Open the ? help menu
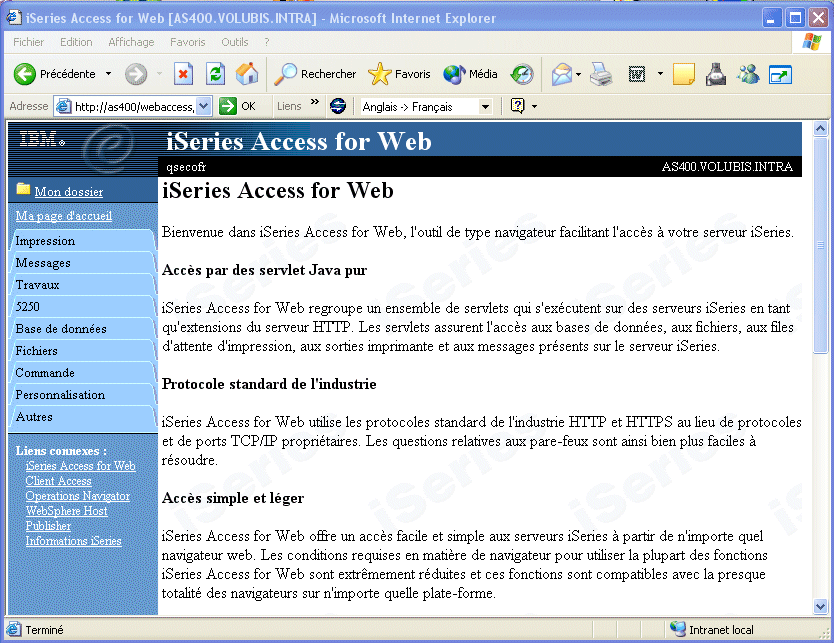The width and height of the screenshot is (834, 643). (266, 42)
